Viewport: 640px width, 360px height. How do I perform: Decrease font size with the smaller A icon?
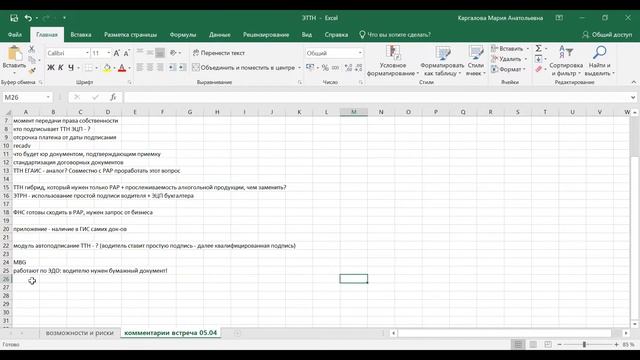[127, 53]
